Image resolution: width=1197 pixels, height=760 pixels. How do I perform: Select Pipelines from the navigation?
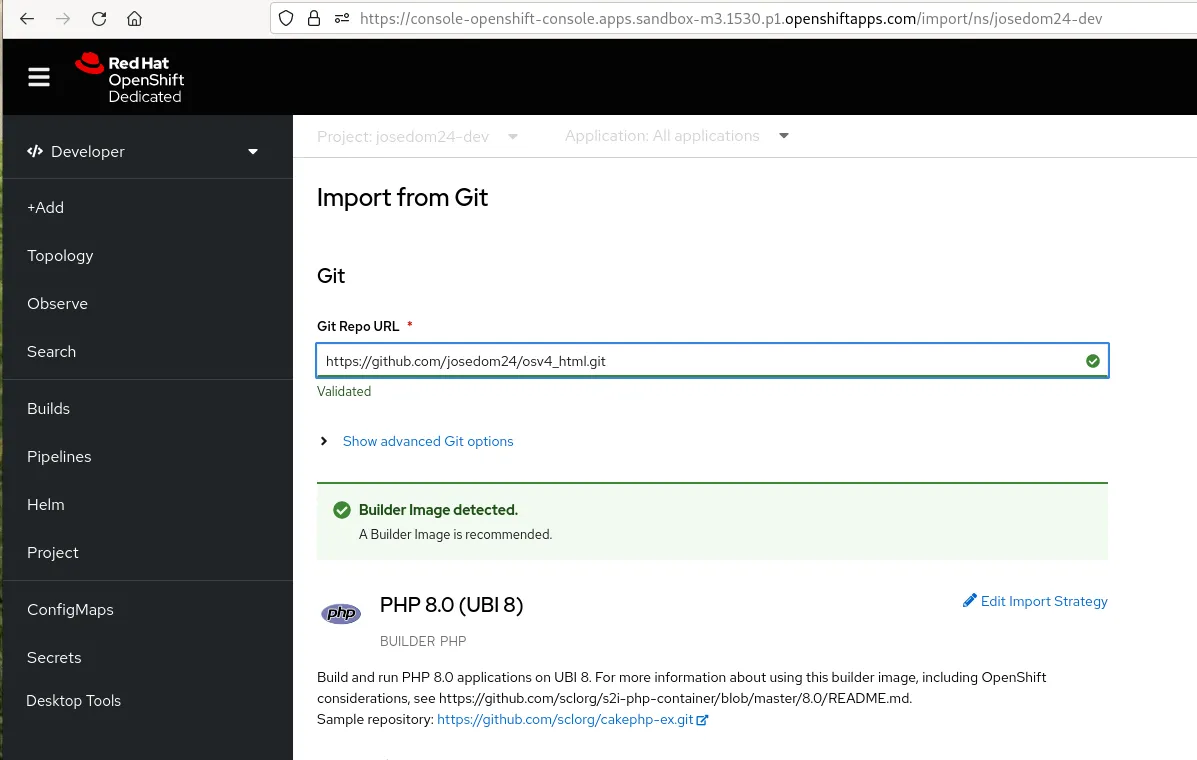59,457
